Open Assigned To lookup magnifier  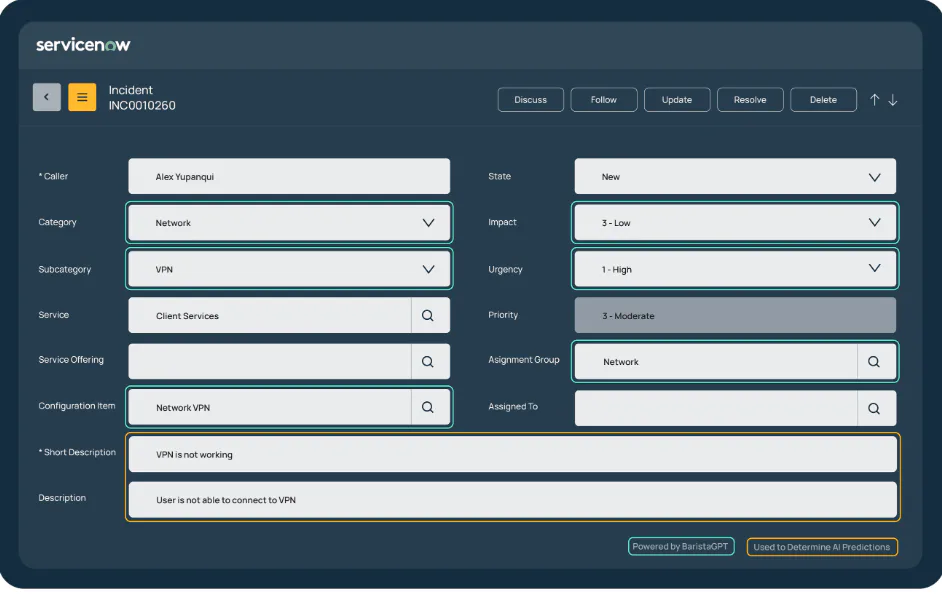[x=874, y=408]
